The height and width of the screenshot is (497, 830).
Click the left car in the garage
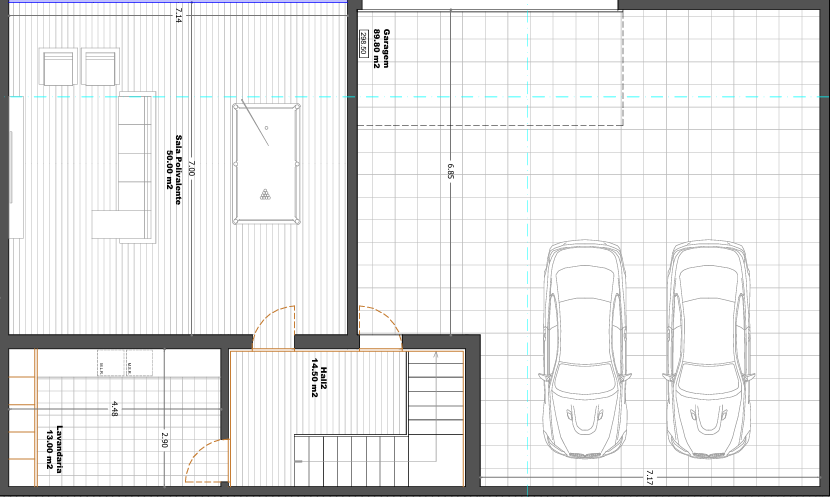[x=585, y=350]
